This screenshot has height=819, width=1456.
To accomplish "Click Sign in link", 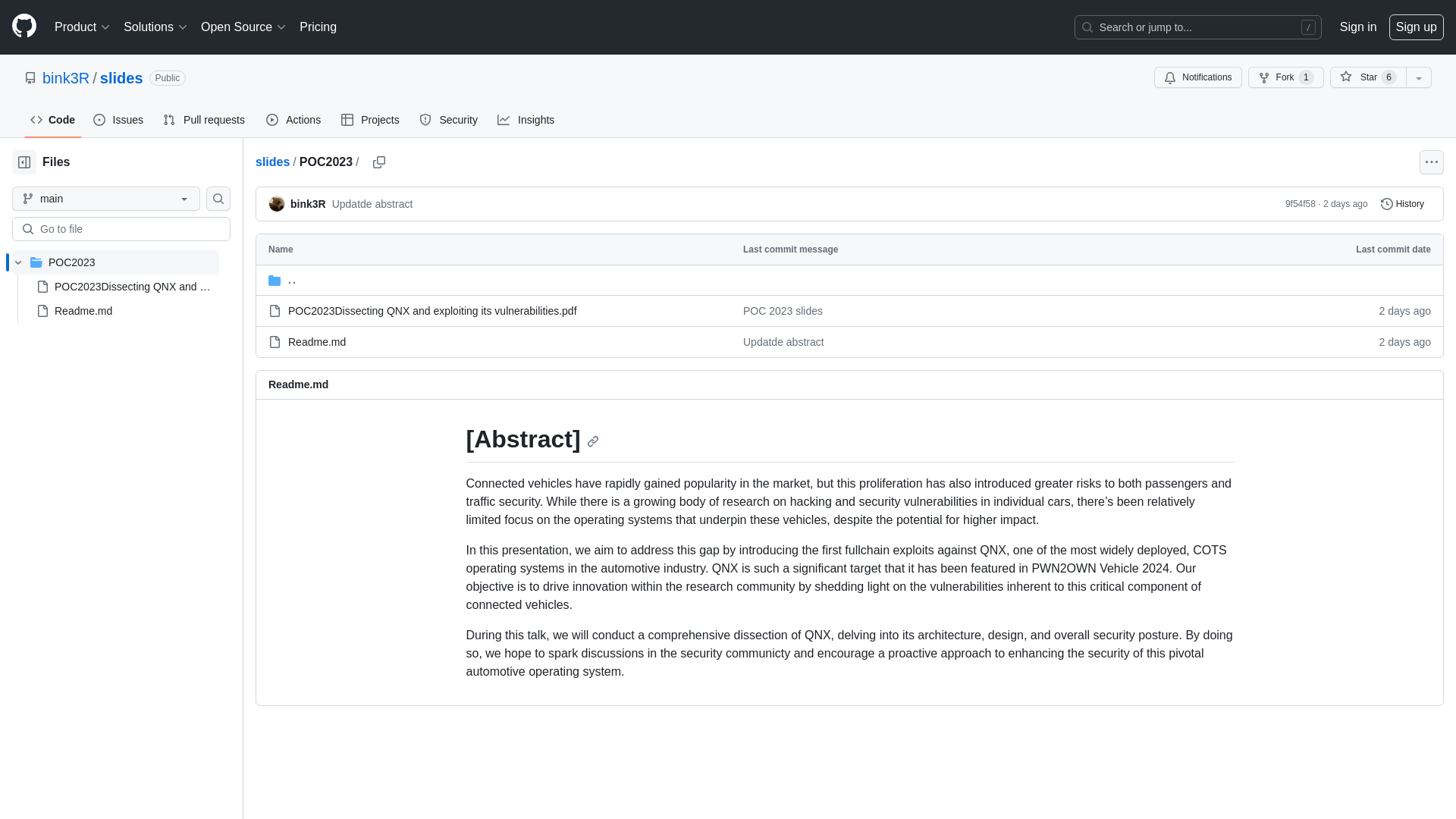I will 1357,27.
